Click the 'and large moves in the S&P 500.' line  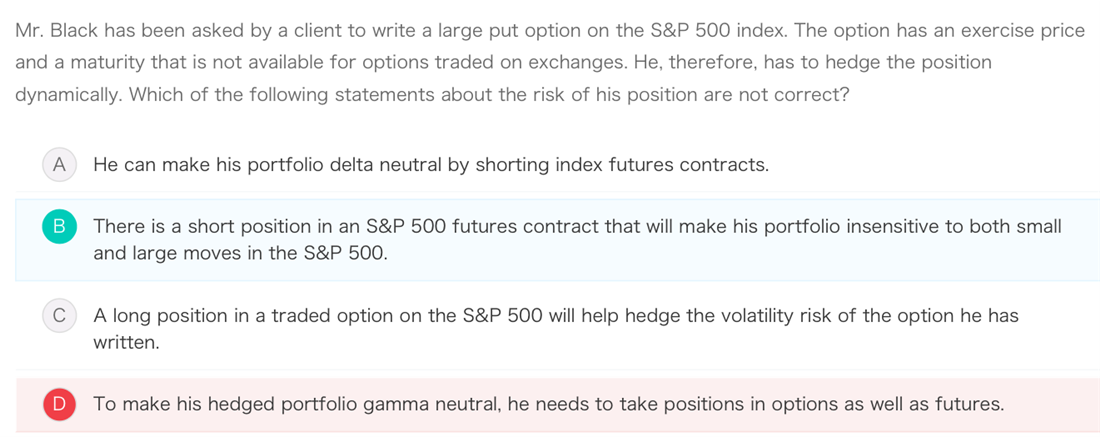point(241,253)
